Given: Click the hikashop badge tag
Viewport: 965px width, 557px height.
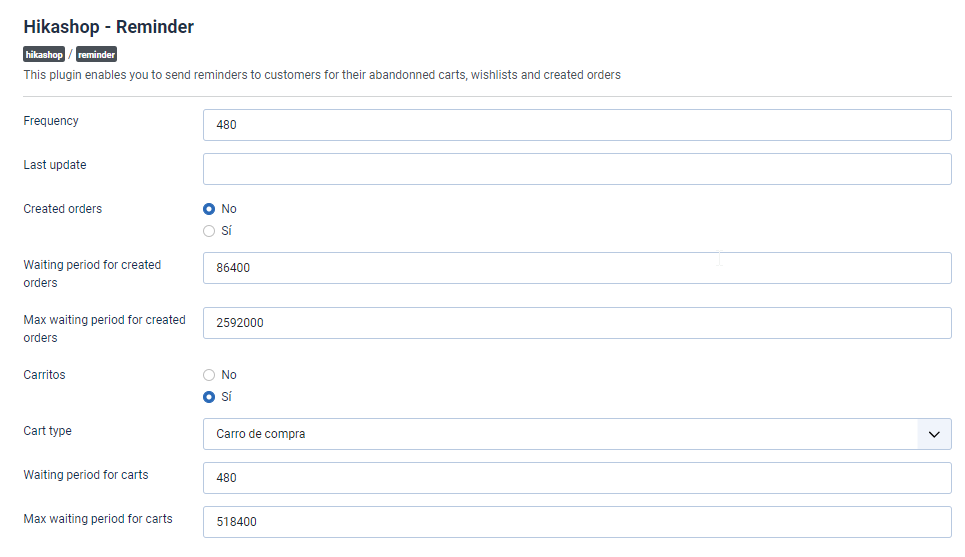Looking at the screenshot, I should coord(44,54).
